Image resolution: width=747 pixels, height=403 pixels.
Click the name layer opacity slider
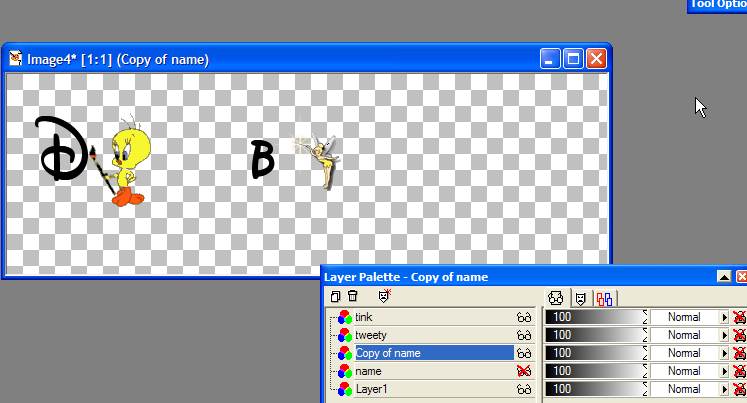pos(596,371)
